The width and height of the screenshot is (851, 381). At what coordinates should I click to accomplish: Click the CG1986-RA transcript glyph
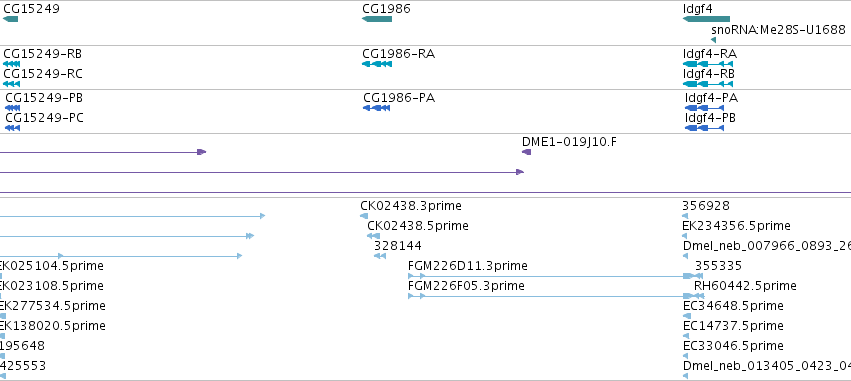(x=377, y=64)
